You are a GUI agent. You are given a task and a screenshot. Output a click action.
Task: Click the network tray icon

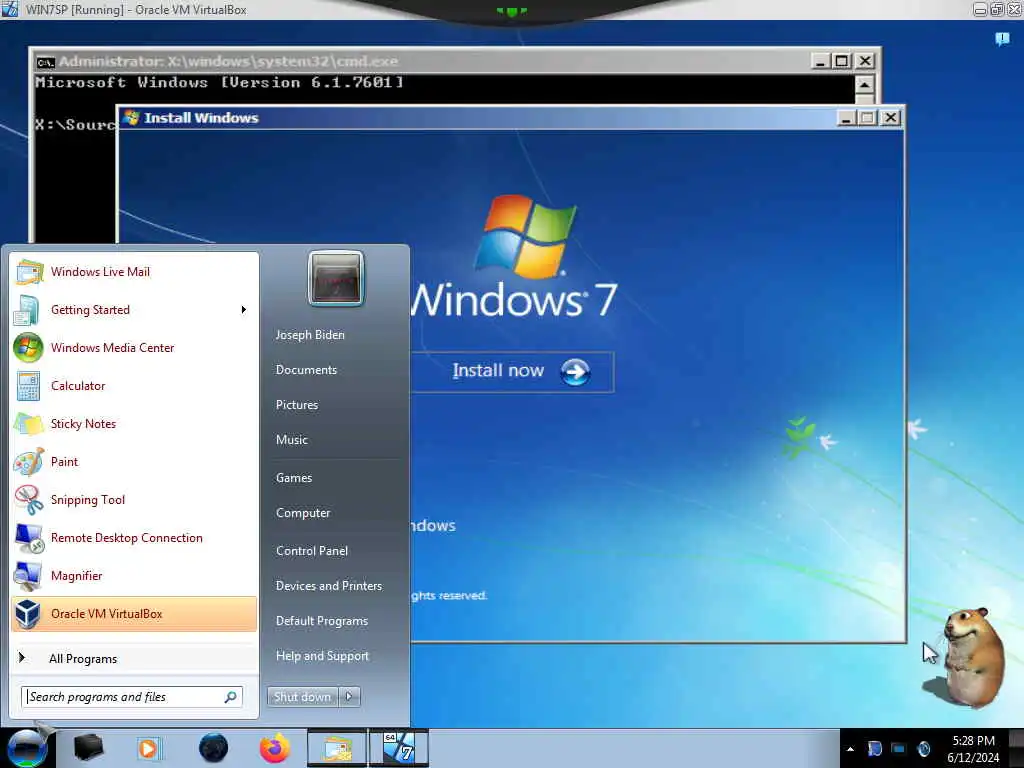tap(899, 749)
